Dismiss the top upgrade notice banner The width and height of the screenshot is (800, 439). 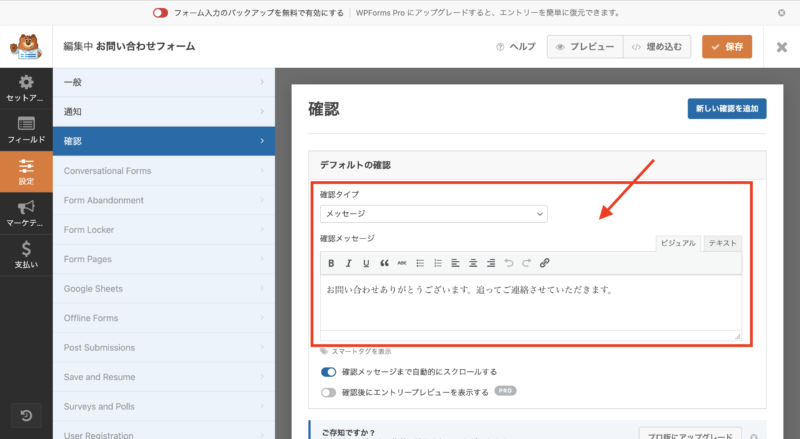coord(782,13)
